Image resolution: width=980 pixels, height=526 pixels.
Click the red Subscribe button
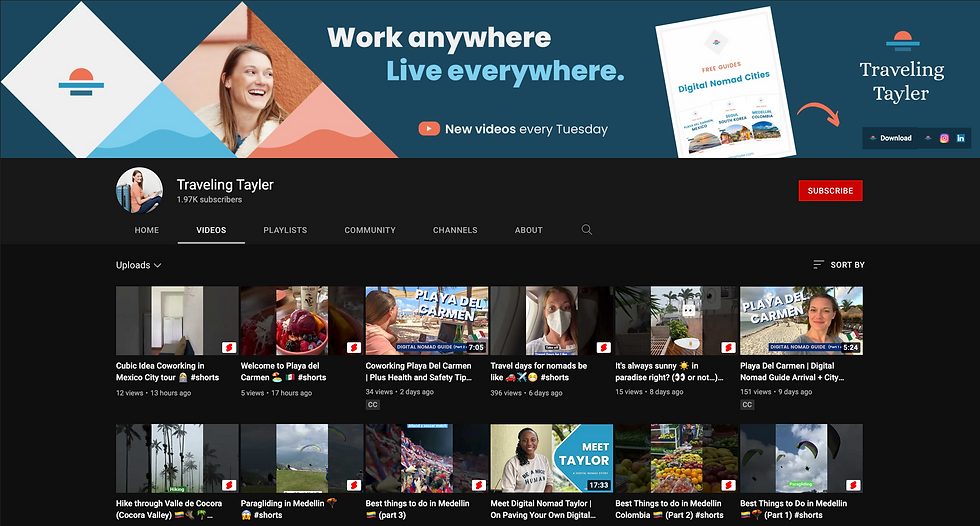click(830, 191)
